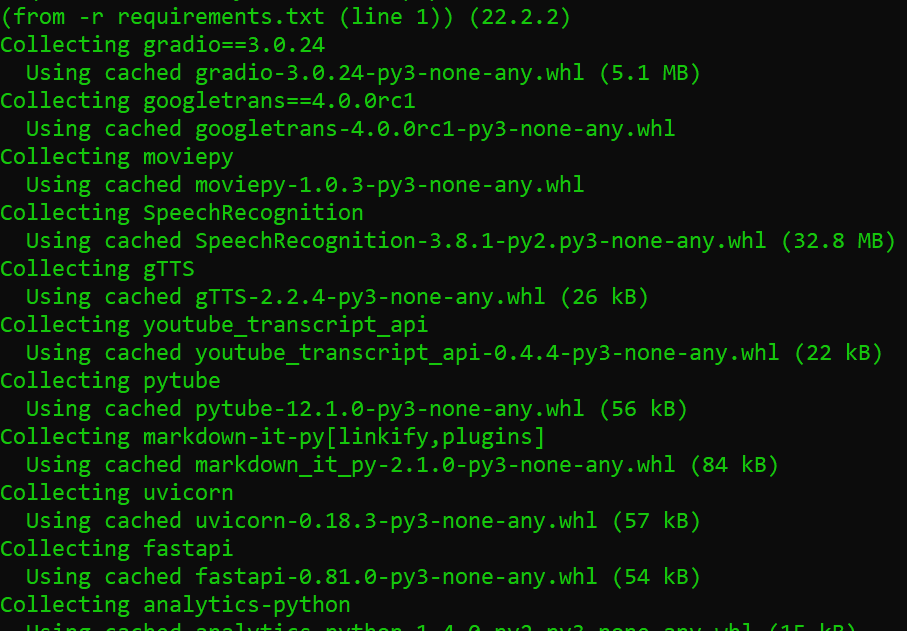Click the 'Collecting gradio==3.0.24' line

coord(163,45)
